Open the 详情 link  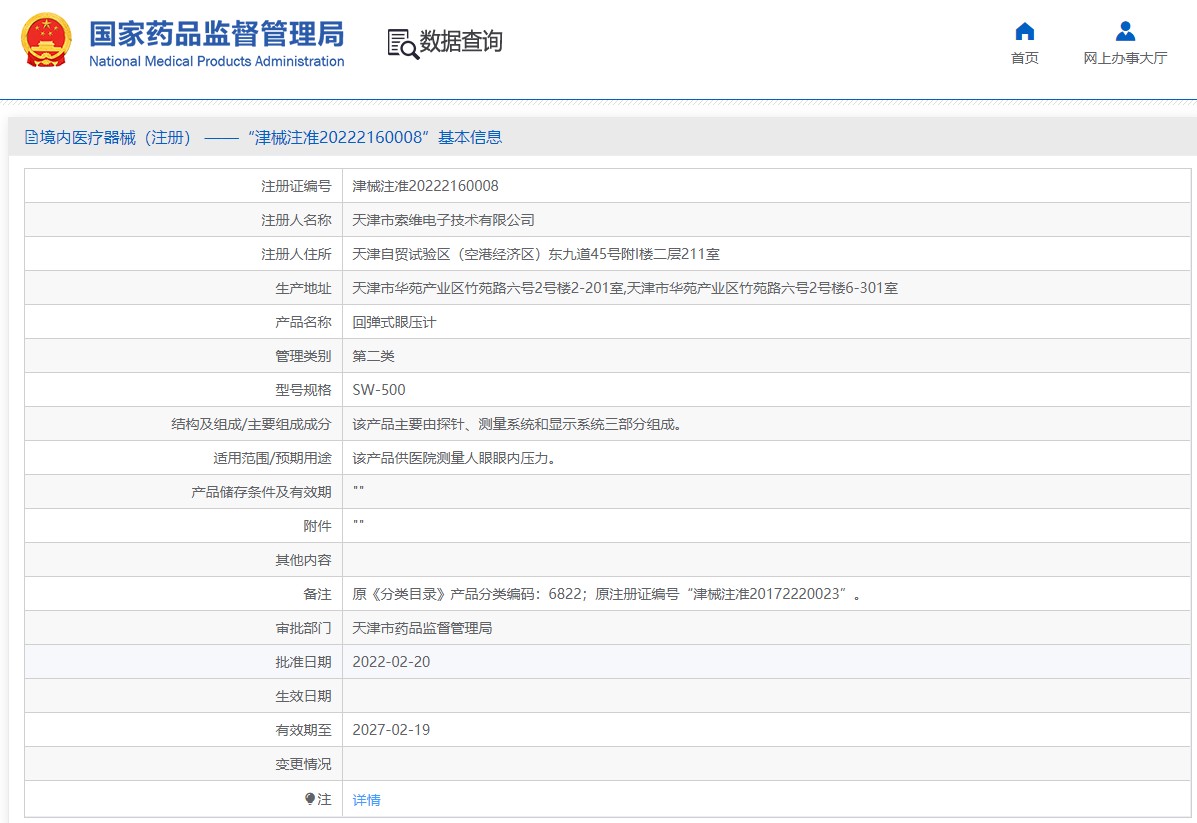367,800
